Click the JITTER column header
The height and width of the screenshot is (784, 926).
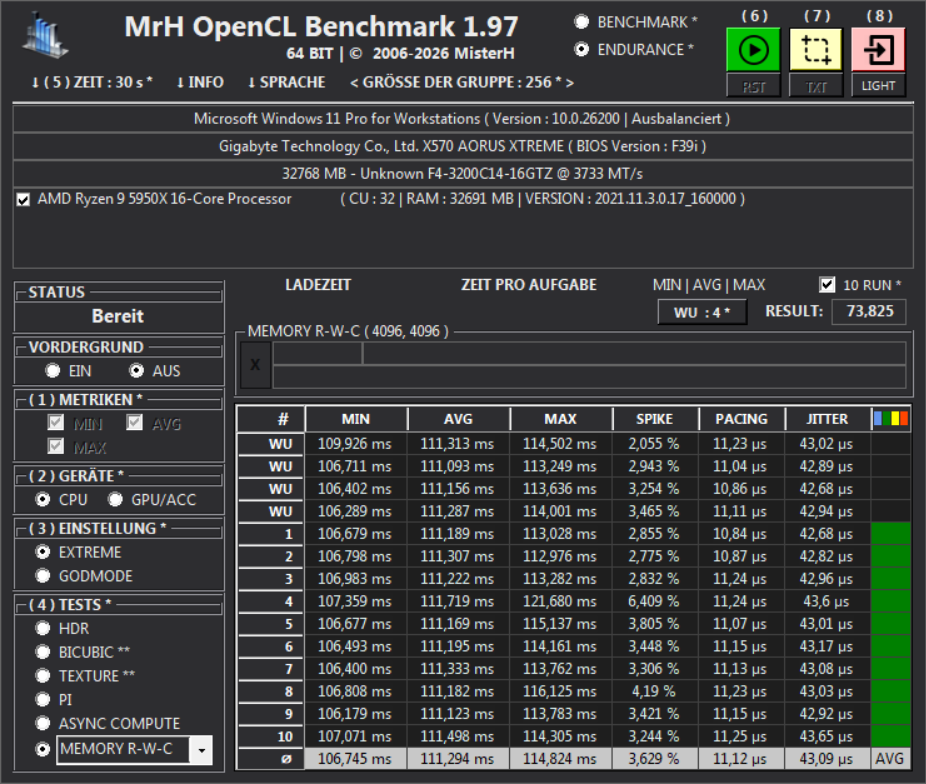click(827, 419)
